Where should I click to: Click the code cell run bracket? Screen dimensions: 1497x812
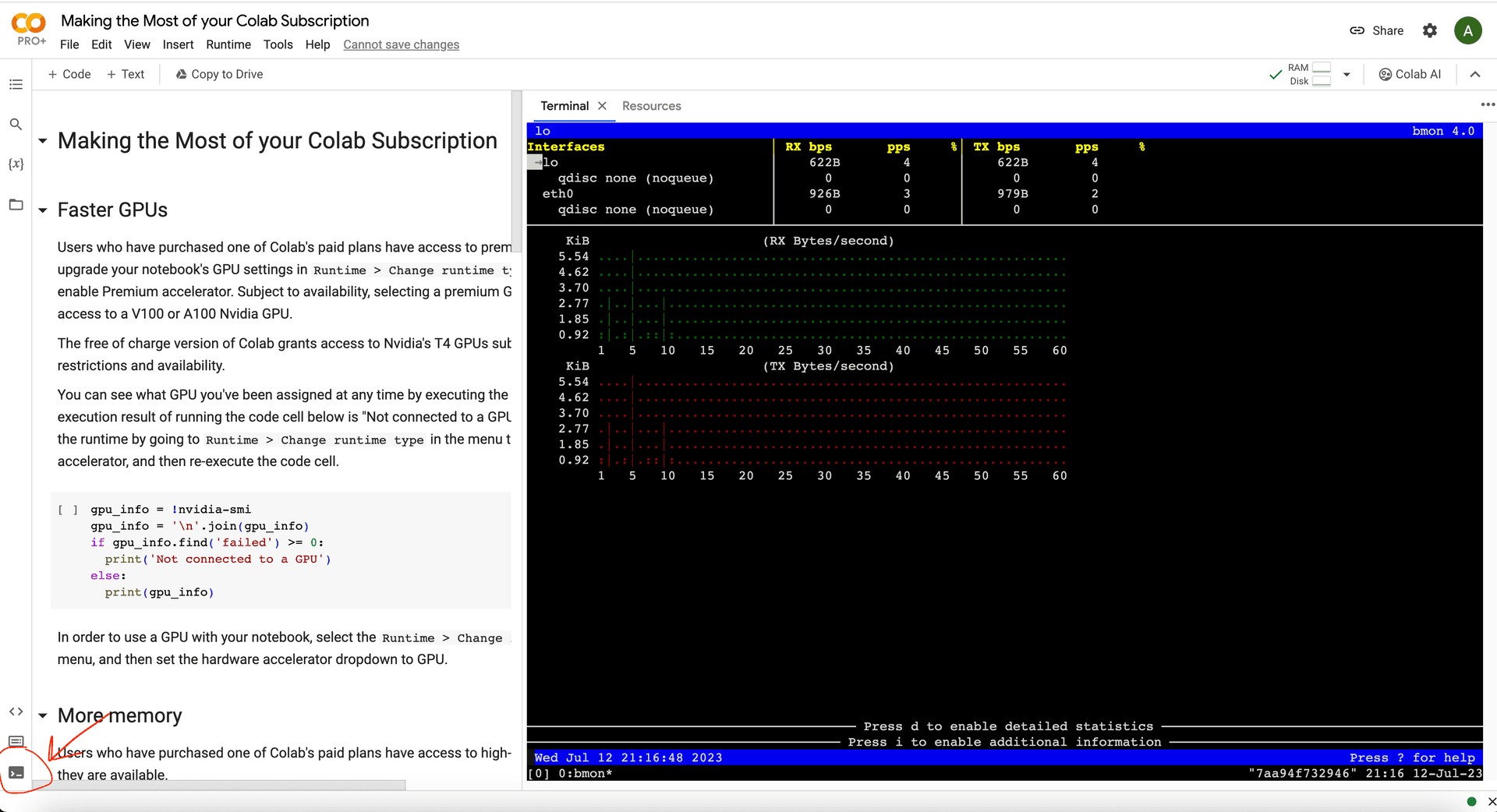click(68, 510)
